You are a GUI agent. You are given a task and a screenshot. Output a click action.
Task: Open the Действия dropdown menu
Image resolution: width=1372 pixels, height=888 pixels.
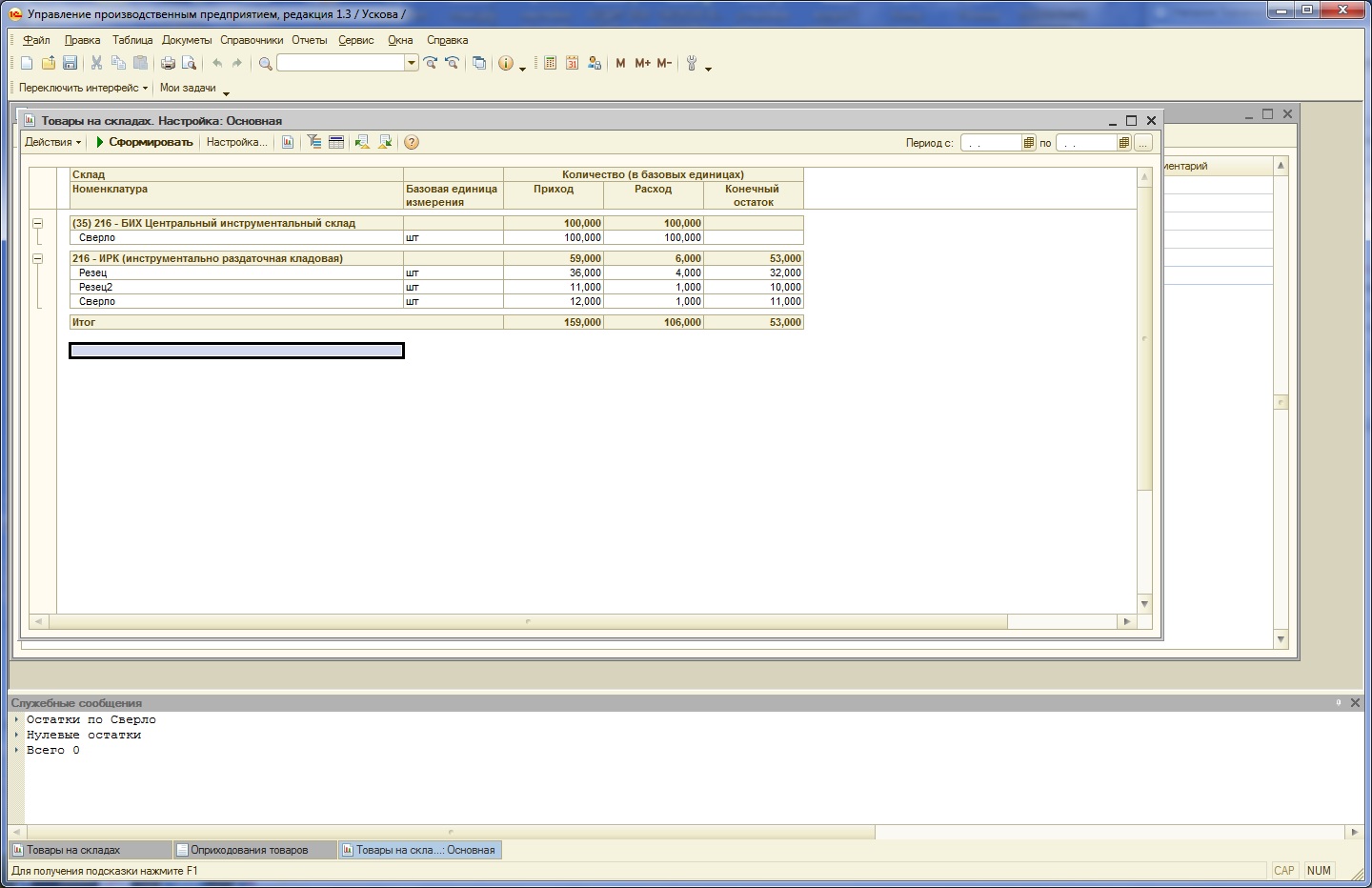coord(52,142)
